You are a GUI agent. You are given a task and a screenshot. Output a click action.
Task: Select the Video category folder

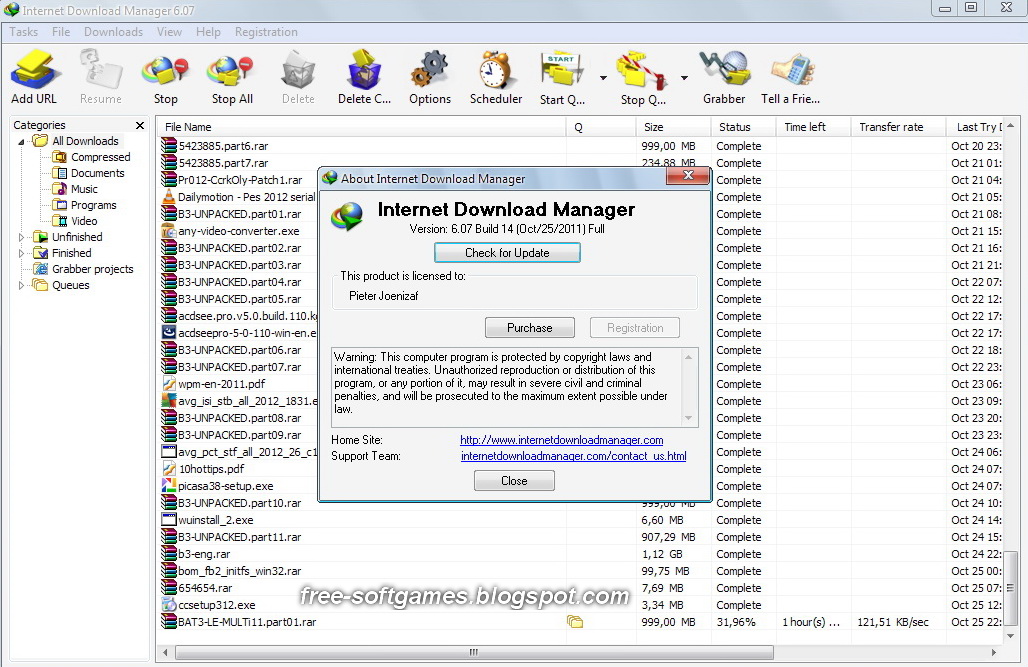(x=75, y=221)
